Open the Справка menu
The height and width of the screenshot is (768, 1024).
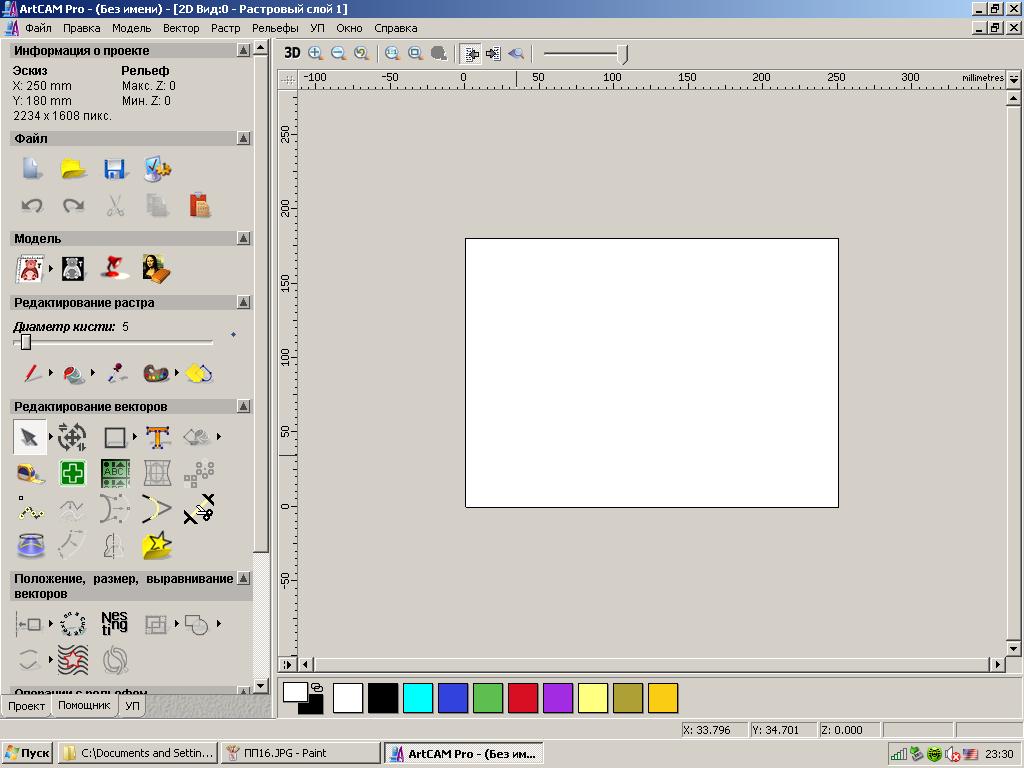point(396,28)
